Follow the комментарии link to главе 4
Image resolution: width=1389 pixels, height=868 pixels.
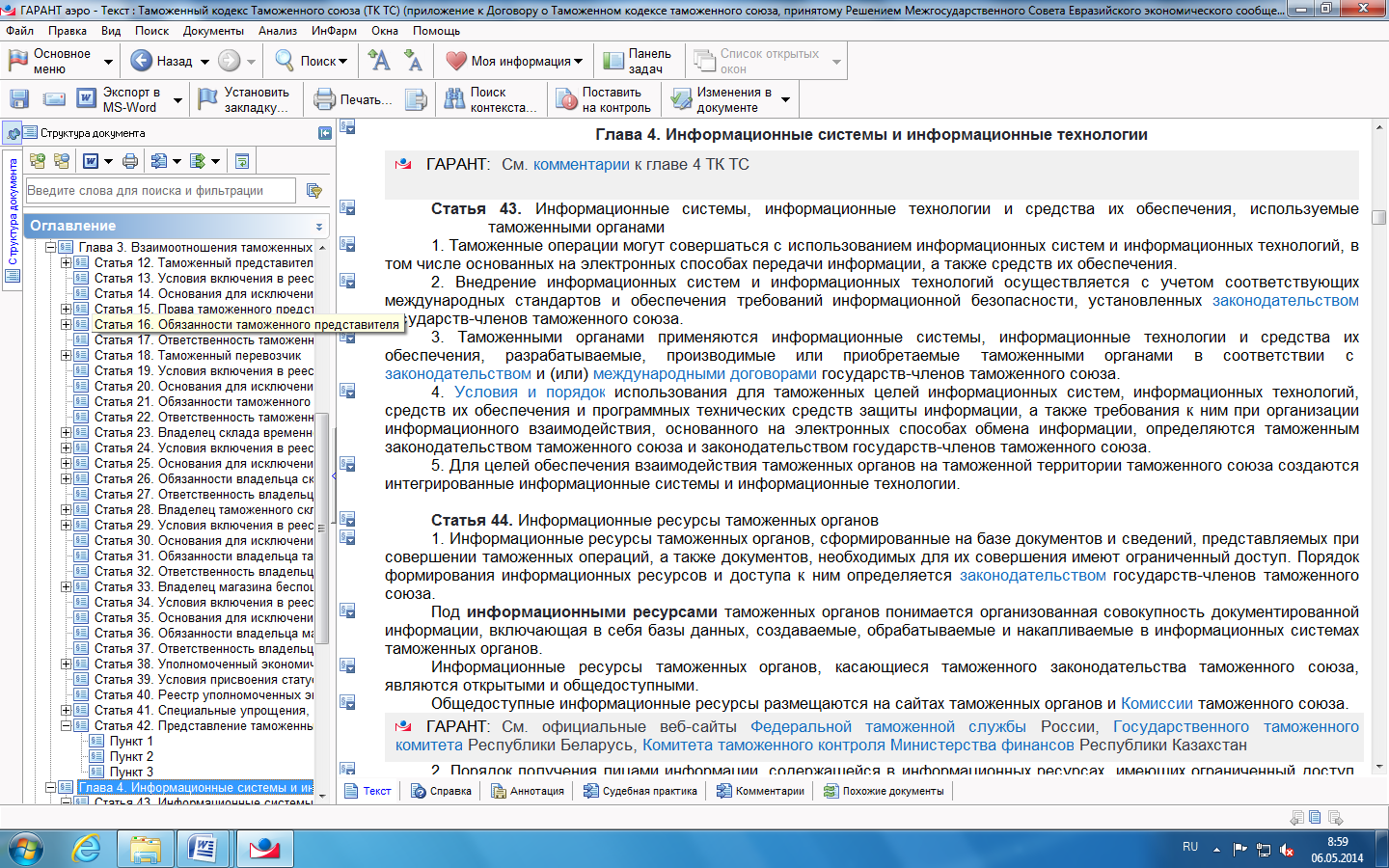582,165
